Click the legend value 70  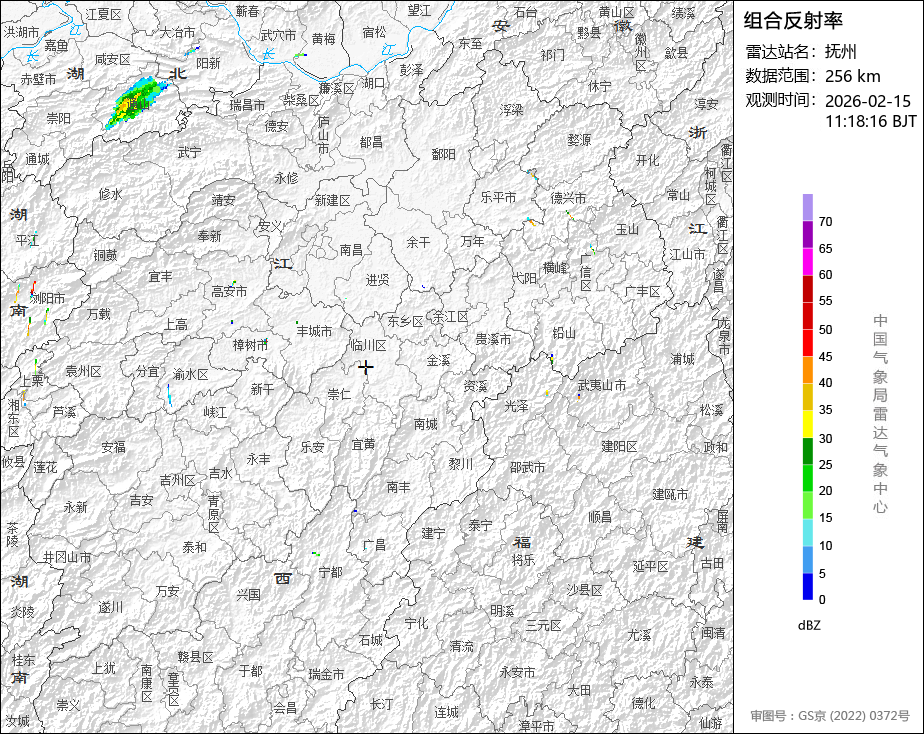(x=825, y=222)
